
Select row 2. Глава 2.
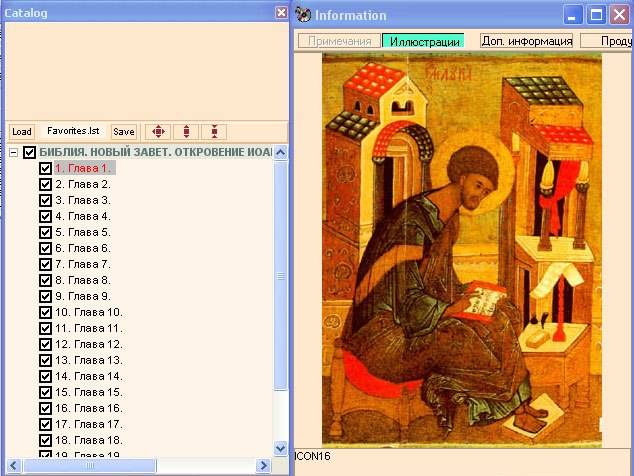[x=83, y=184]
